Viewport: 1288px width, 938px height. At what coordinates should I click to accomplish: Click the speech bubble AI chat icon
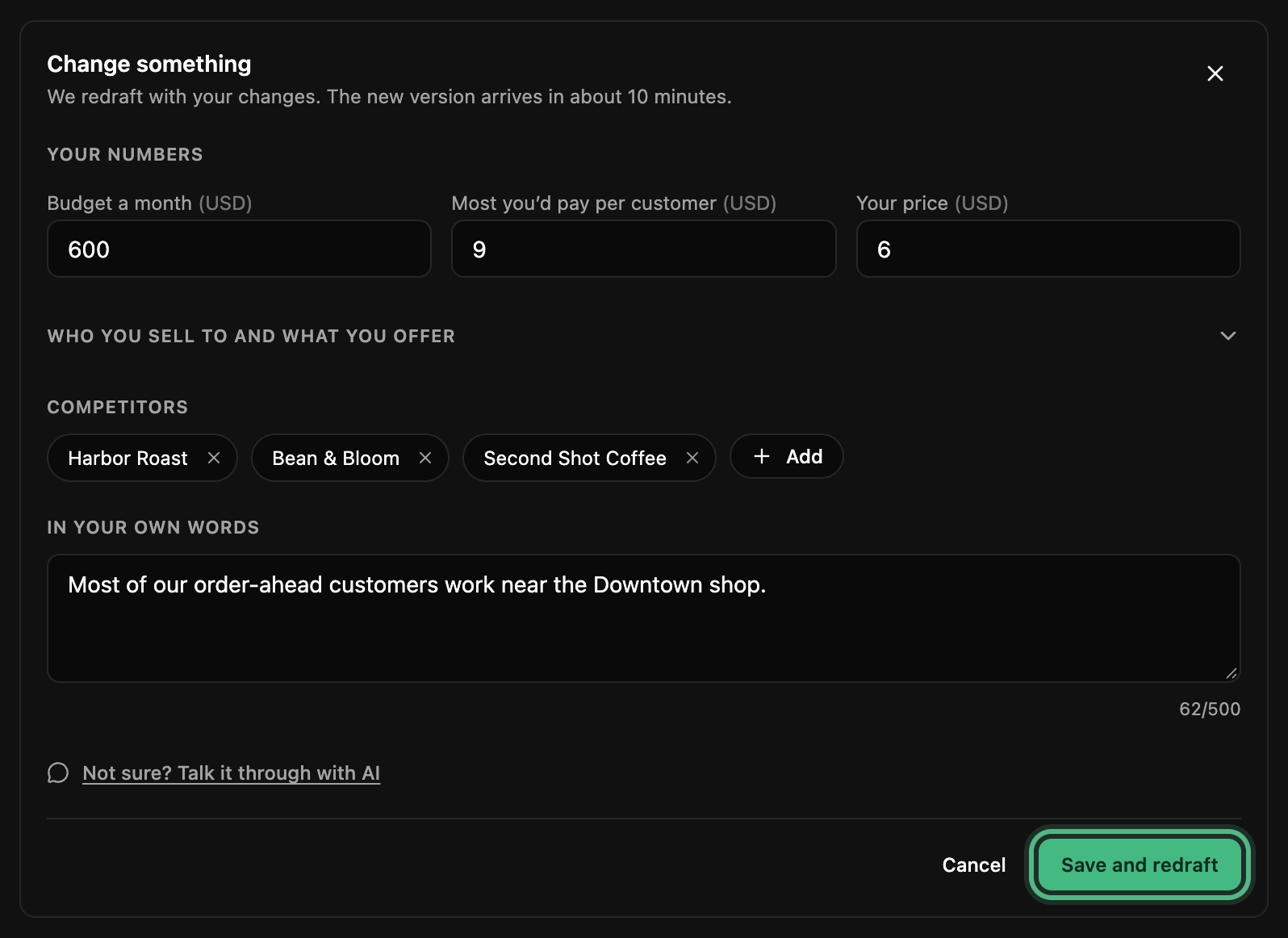tap(58, 773)
